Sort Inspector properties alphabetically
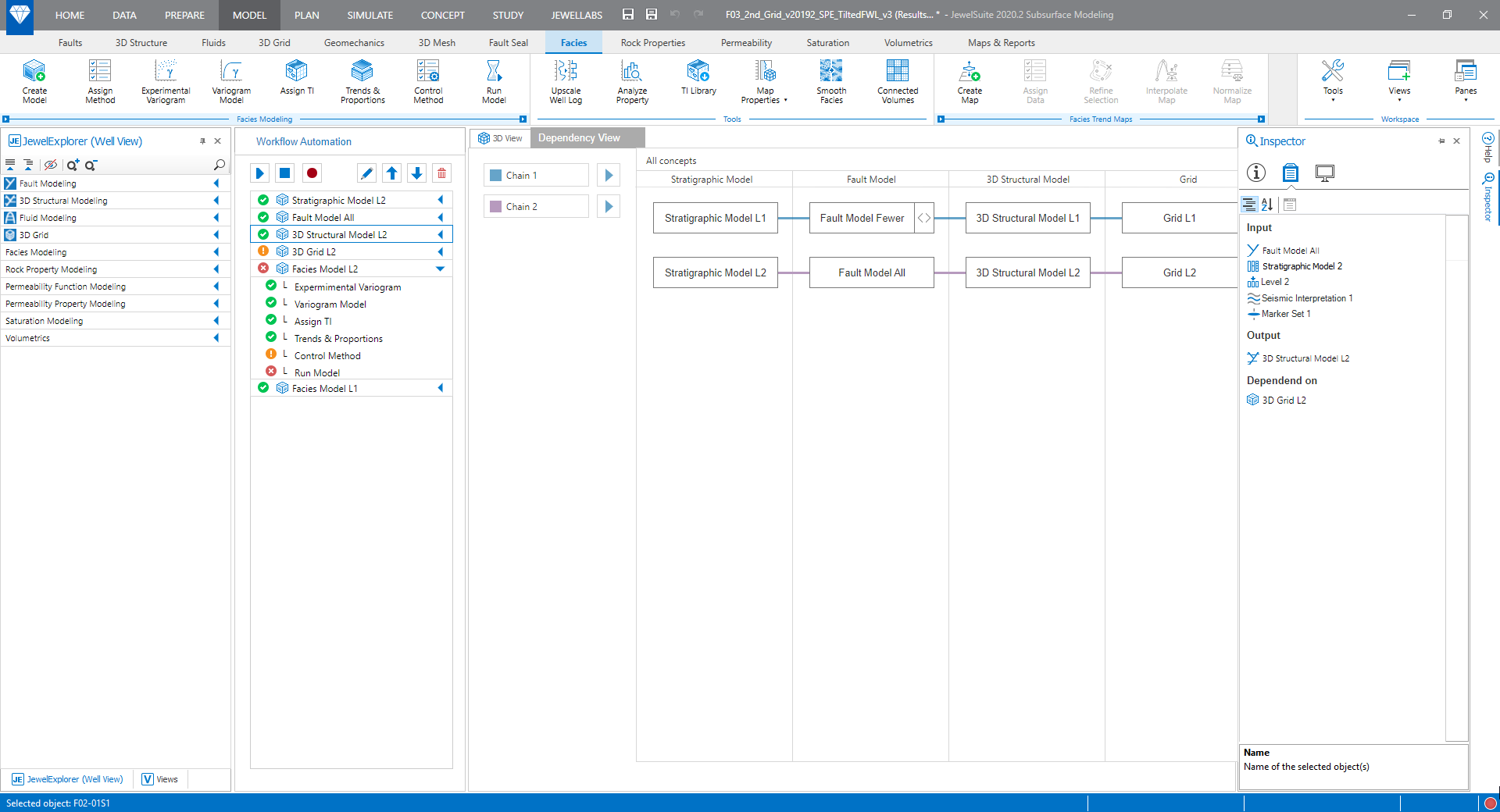Viewport: 1500px width, 812px height. point(1267,205)
